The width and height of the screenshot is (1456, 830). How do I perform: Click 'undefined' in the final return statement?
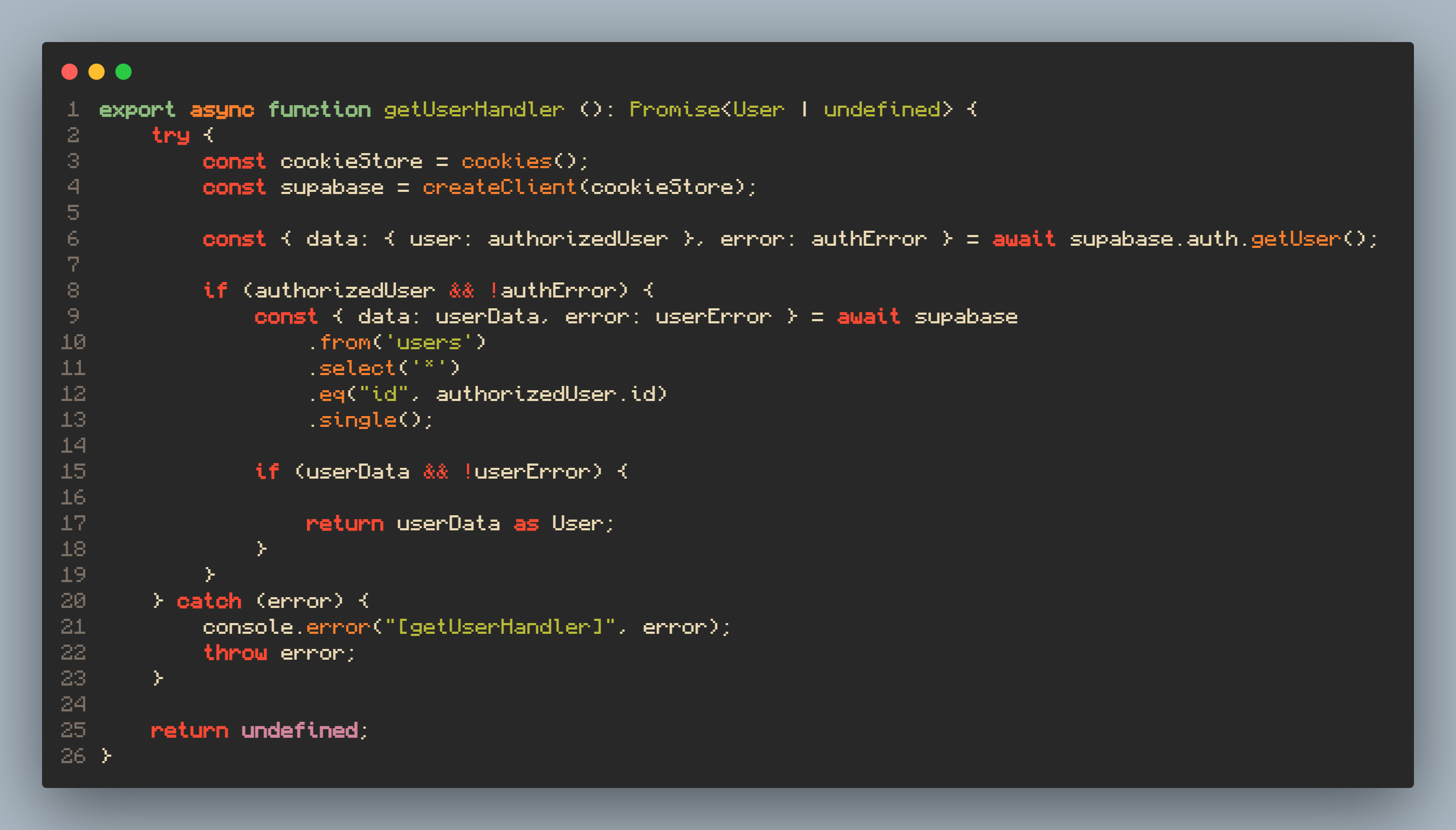[x=299, y=730]
